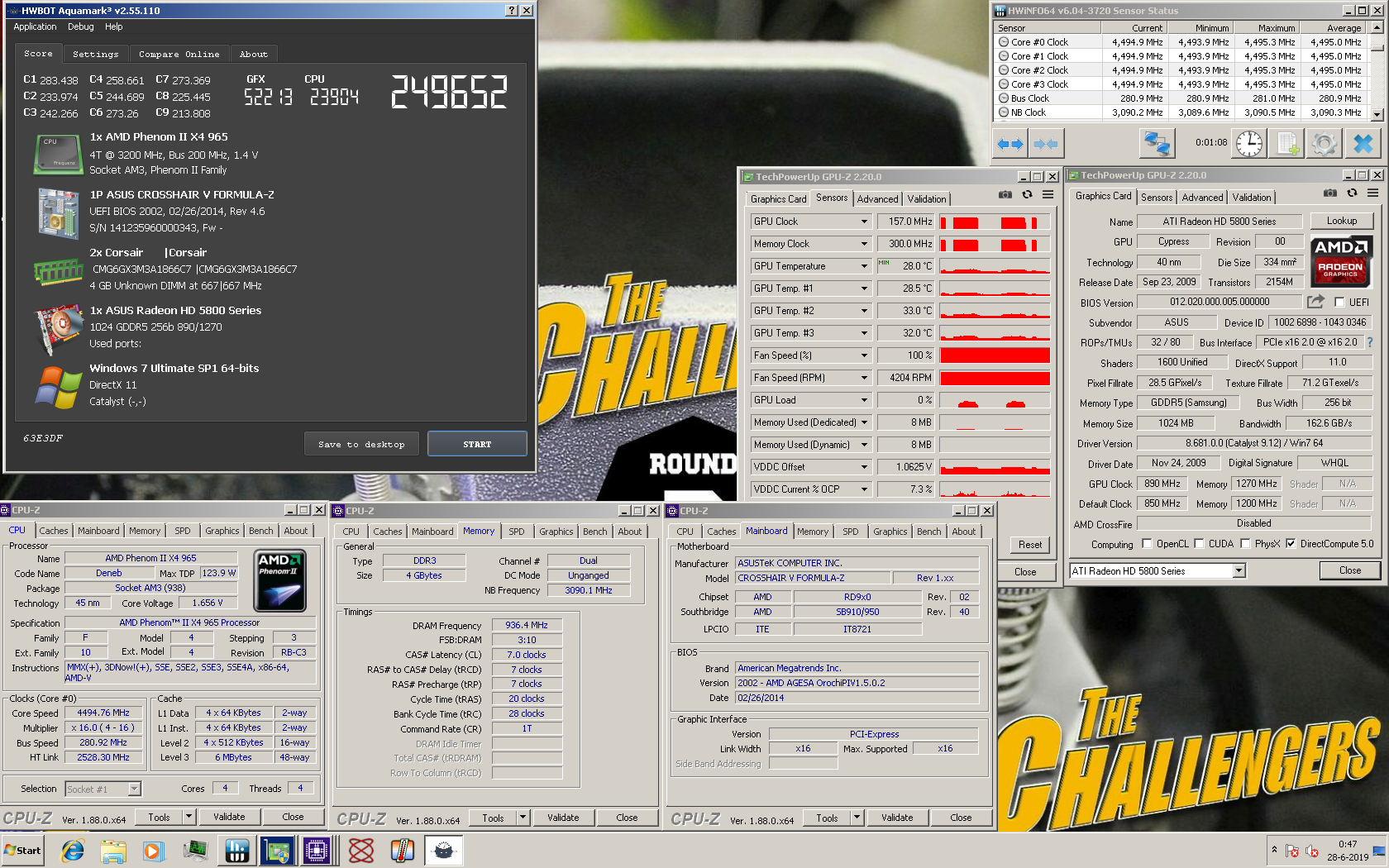Open Tools dropdown arrow in CPU-Z Memory window
This screenshot has height=868, width=1389.
pyautogui.click(x=523, y=818)
